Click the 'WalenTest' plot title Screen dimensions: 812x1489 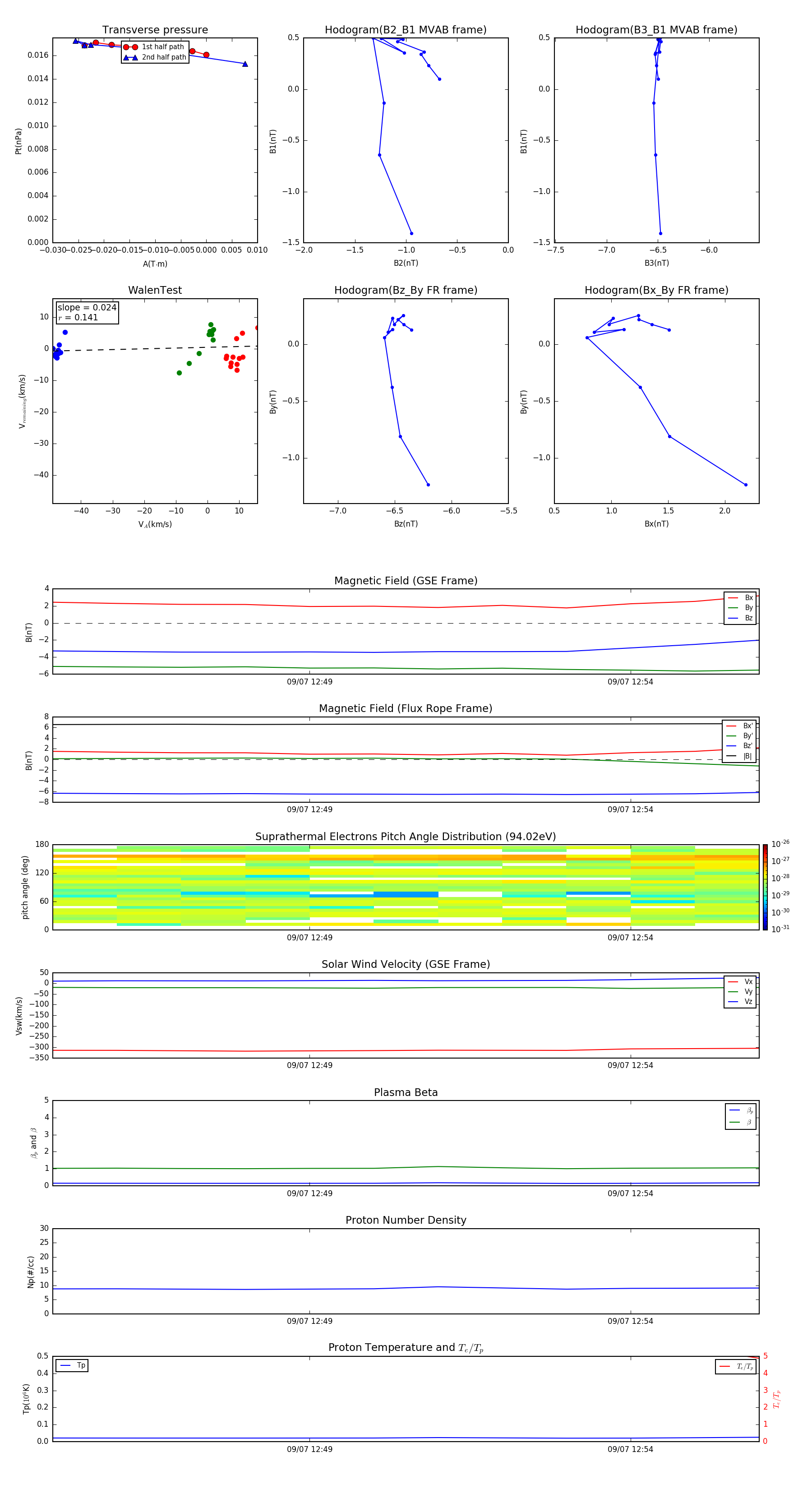155,290
